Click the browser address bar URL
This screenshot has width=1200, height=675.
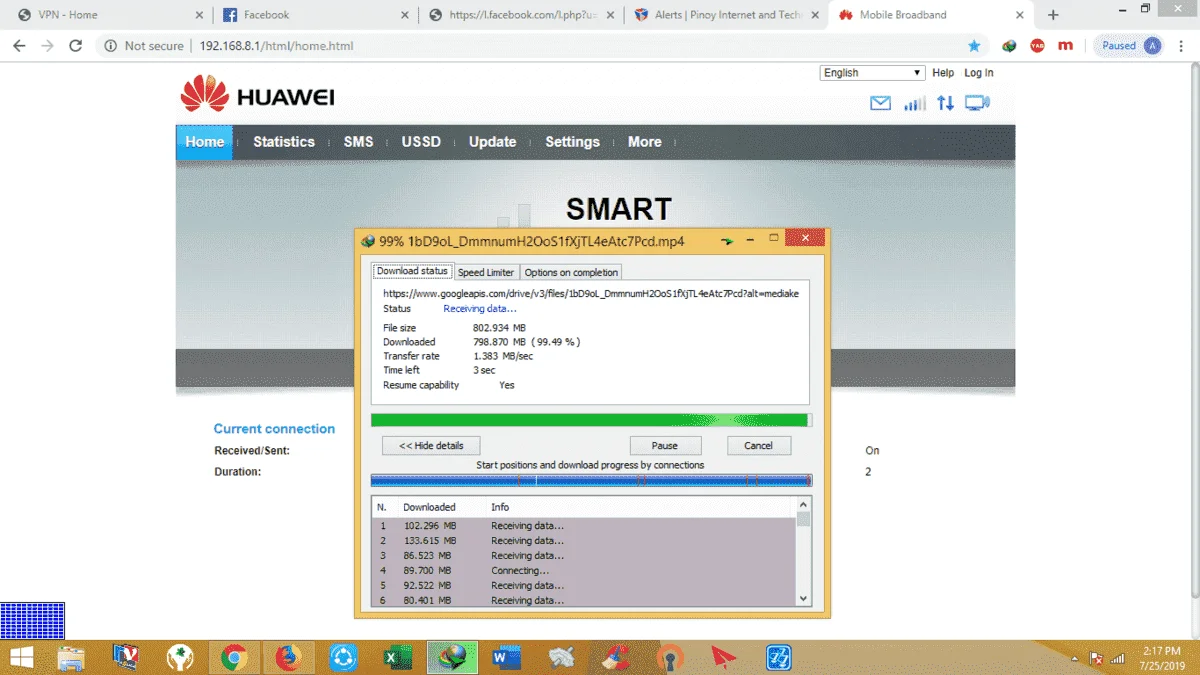[x=276, y=46]
